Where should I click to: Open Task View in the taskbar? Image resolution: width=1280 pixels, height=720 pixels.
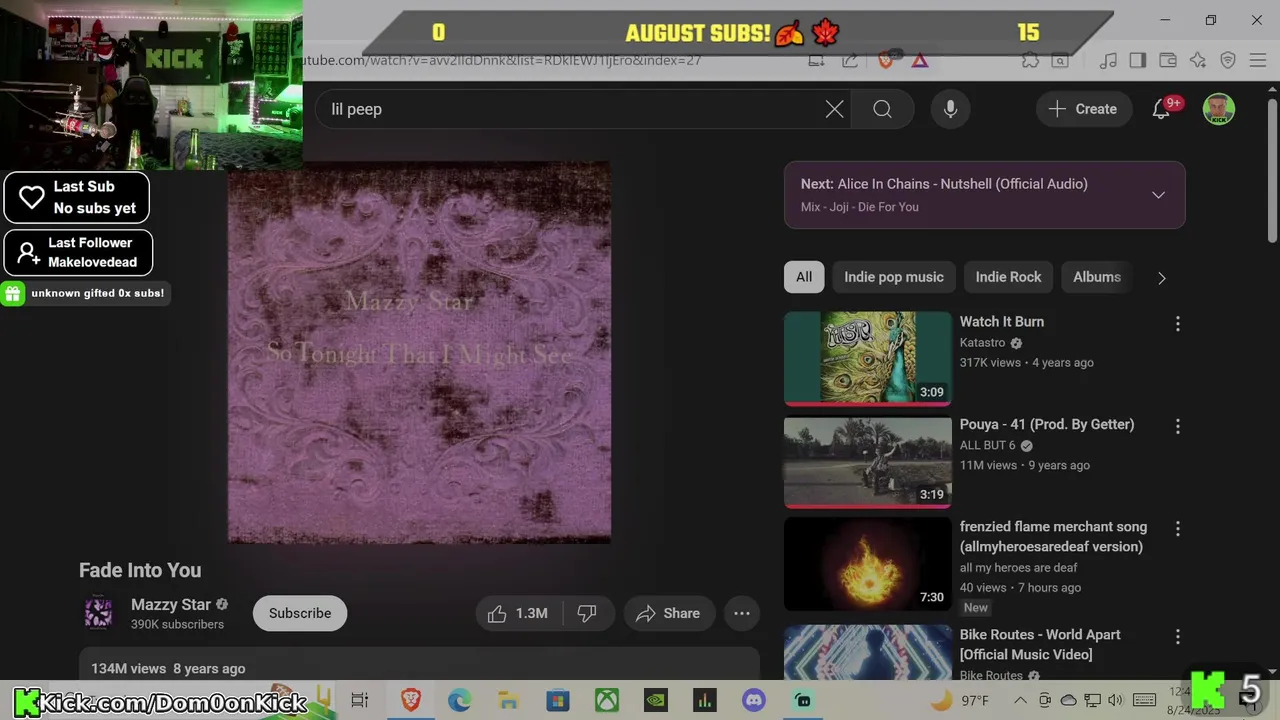pos(360,700)
